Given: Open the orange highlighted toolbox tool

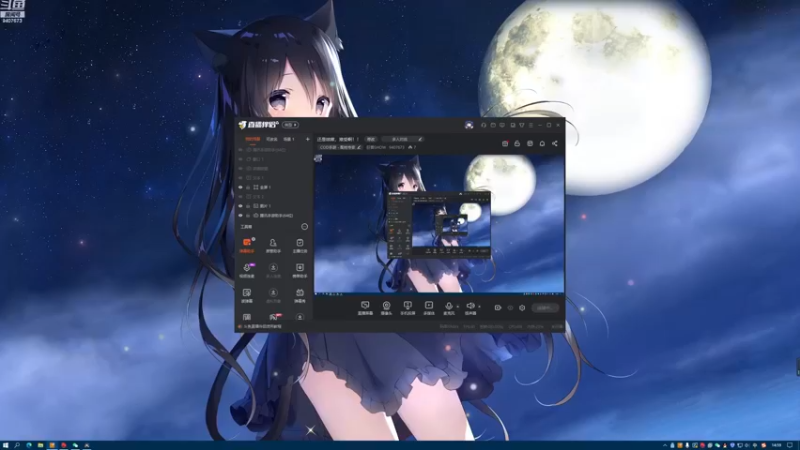Looking at the screenshot, I should pos(247,245).
